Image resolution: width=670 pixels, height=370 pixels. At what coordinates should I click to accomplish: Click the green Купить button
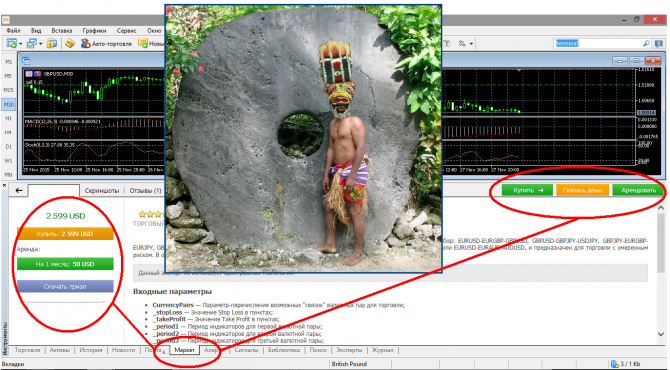[x=527, y=191]
